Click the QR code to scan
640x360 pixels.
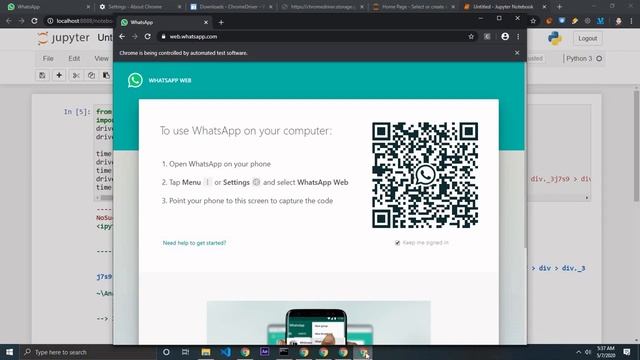coord(425,175)
